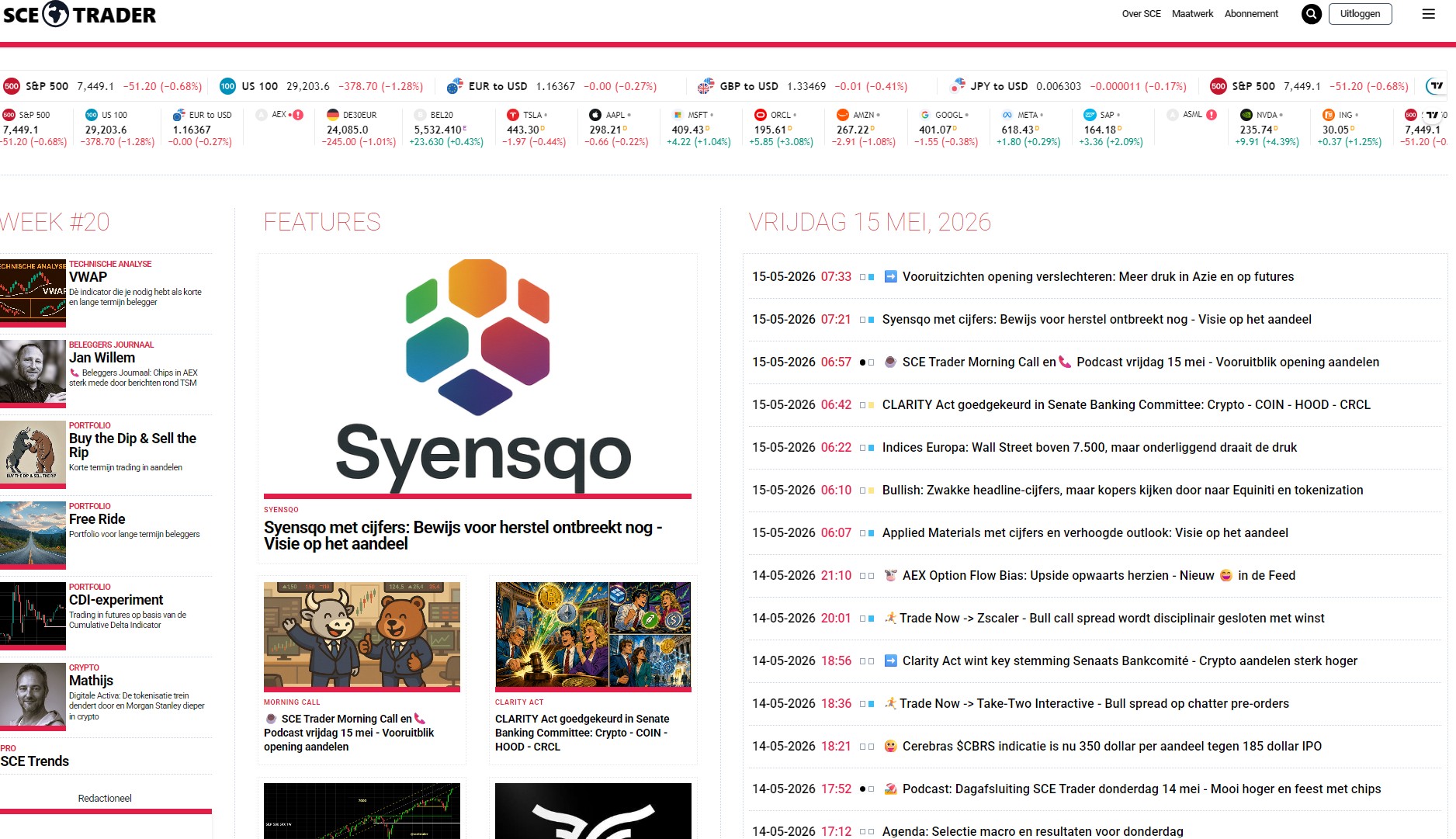Open the Agenda: Selectie macro en resultaten item

pos(1033,831)
